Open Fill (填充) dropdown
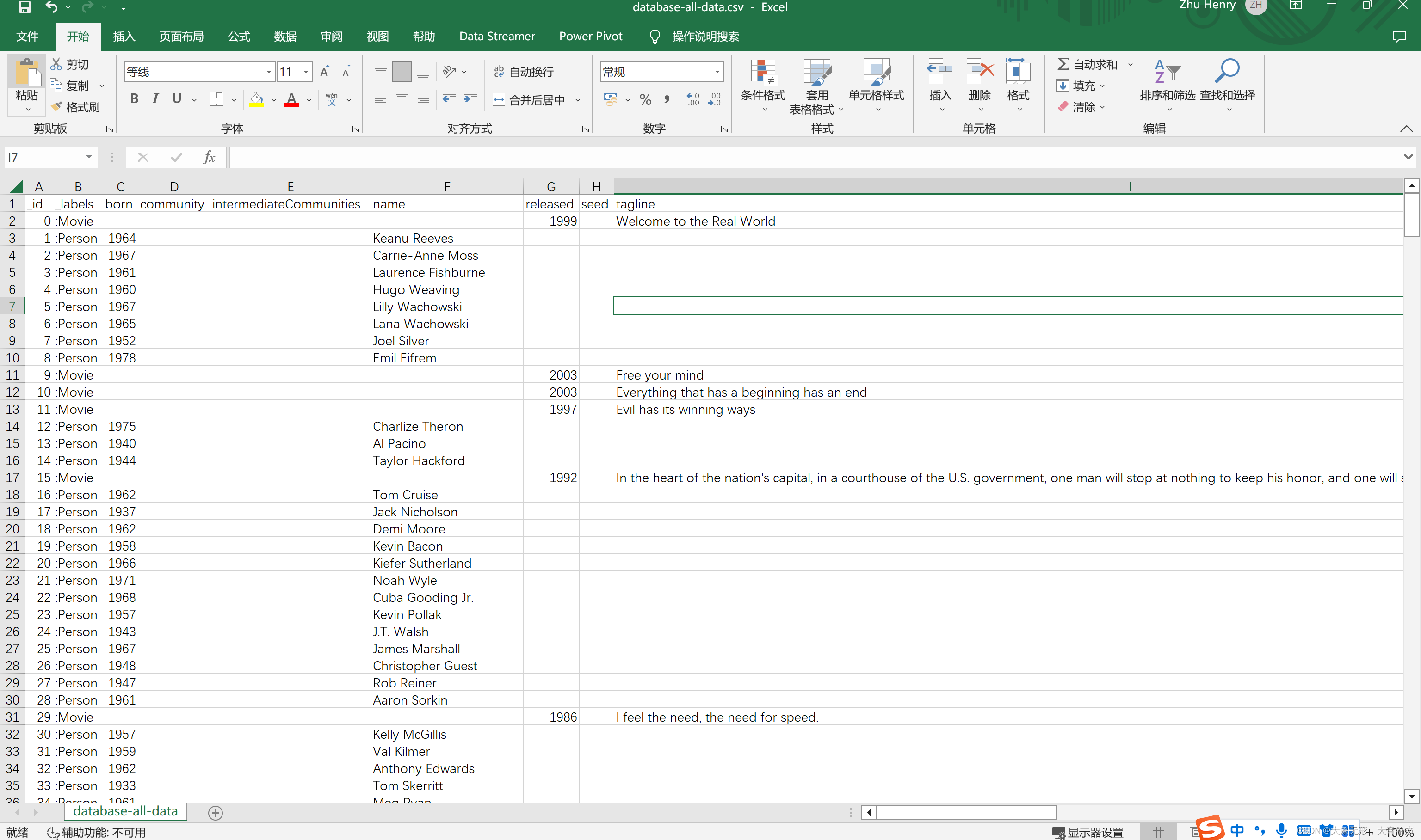 pos(1081,86)
